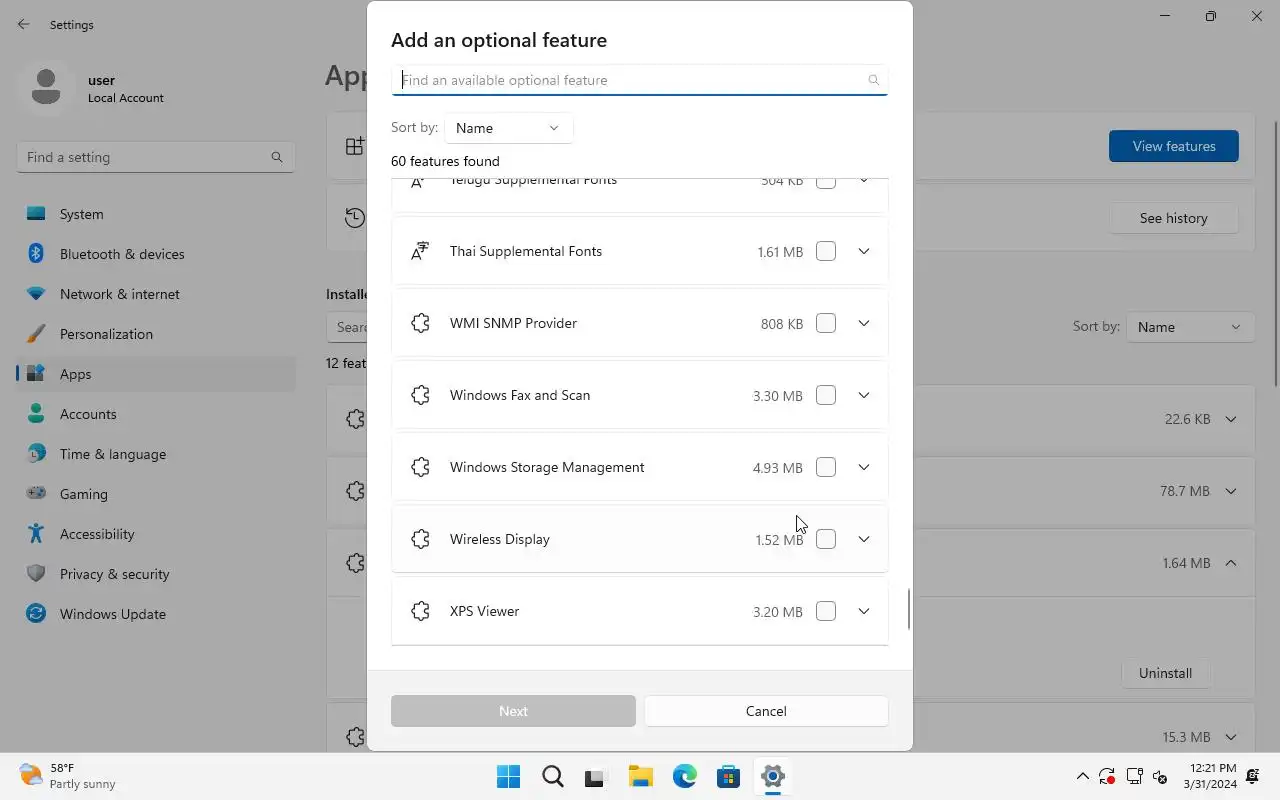
Task: Open the weather widget on the taskbar
Action: [68, 776]
